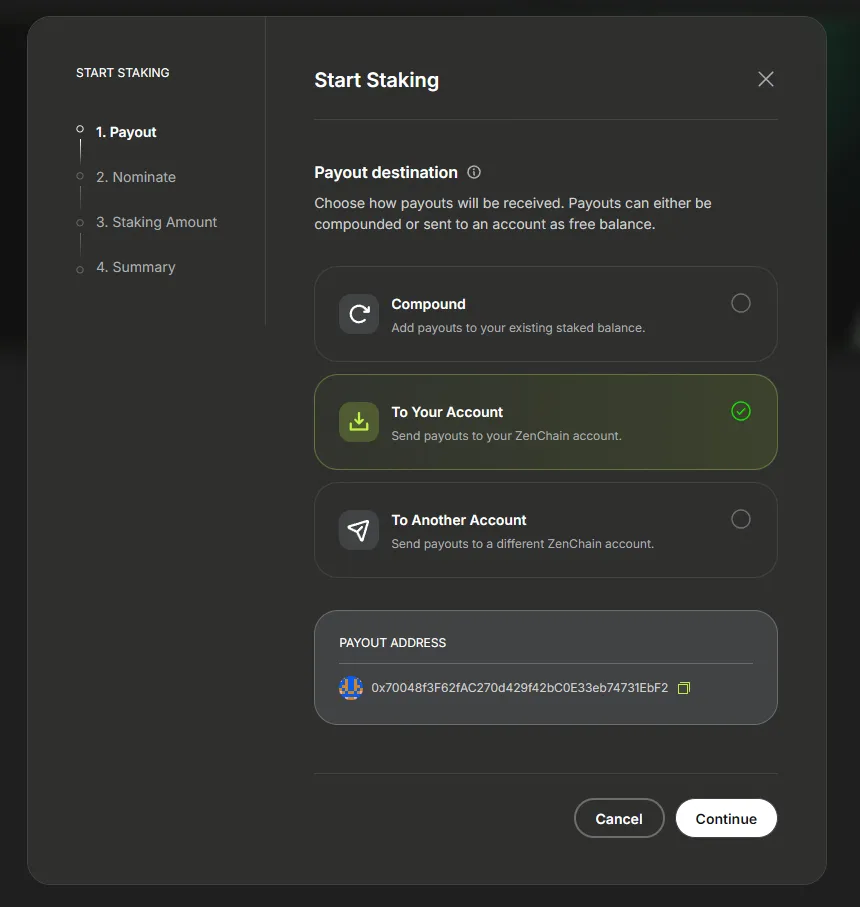The height and width of the screenshot is (907, 860).
Task: Jump to the 2. Nominate step
Action: tap(136, 177)
